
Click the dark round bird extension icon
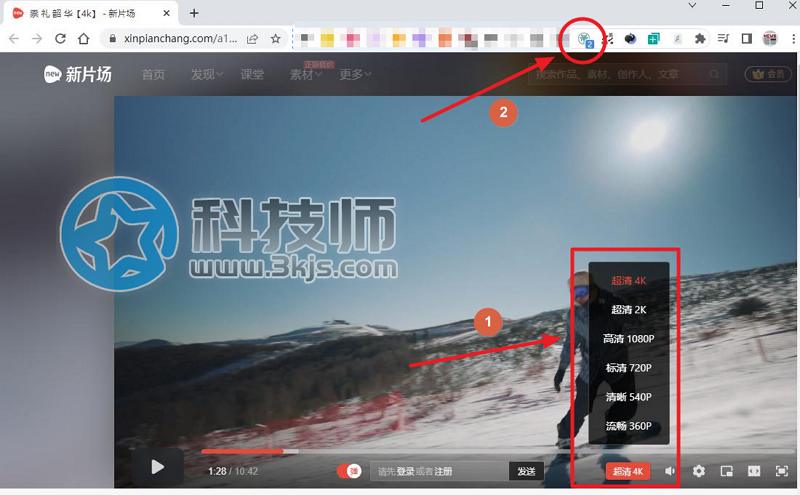(631, 39)
